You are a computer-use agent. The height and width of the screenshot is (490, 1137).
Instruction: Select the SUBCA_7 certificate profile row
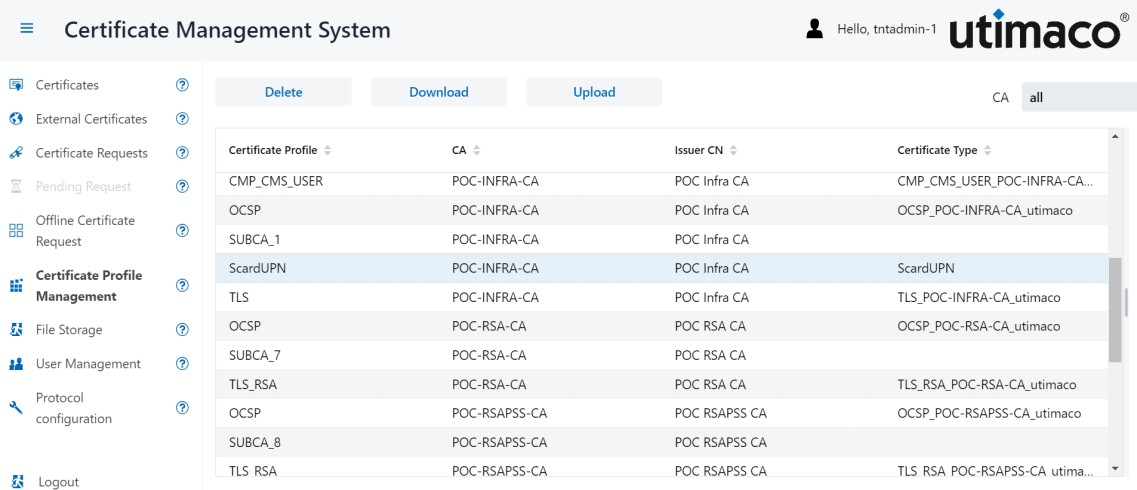click(x=662, y=356)
